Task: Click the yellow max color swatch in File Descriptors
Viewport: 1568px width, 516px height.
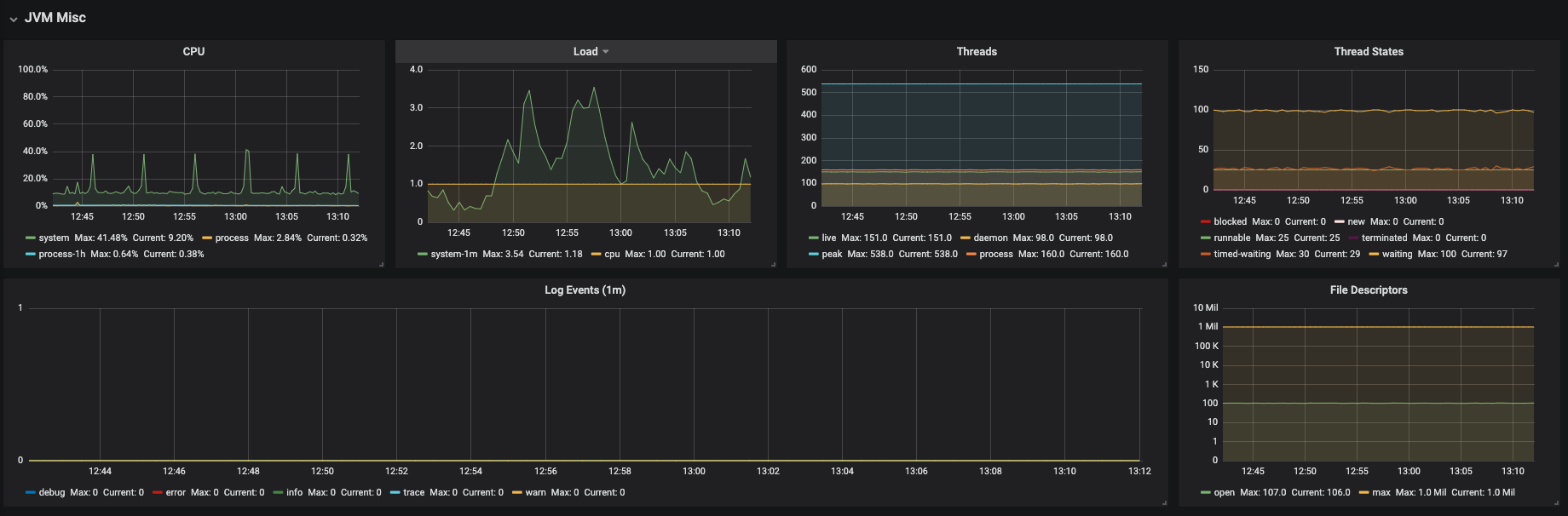Action: 1363,493
